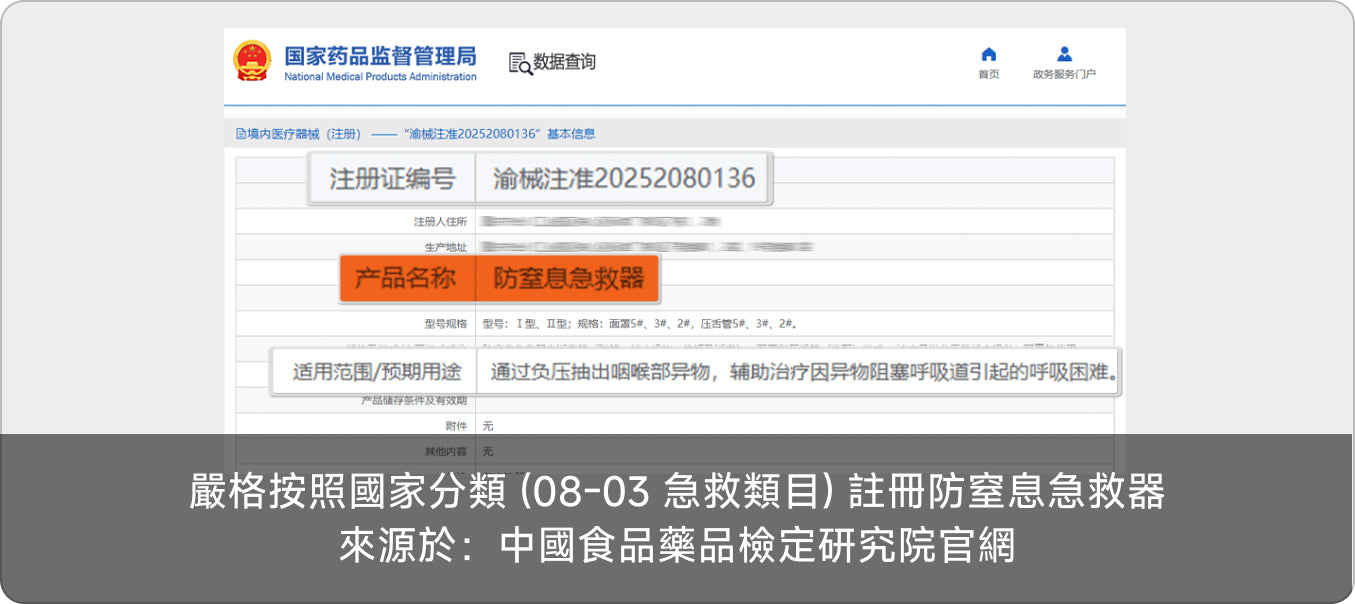Click the 适用范围/预期用途 highlighted label
The height and width of the screenshot is (604, 1355).
(x=376, y=372)
